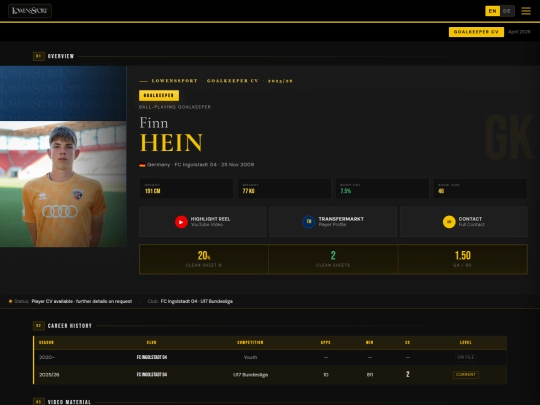Click the On File level badge
The width and height of the screenshot is (540, 405).
pyautogui.click(x=466, y=357)
